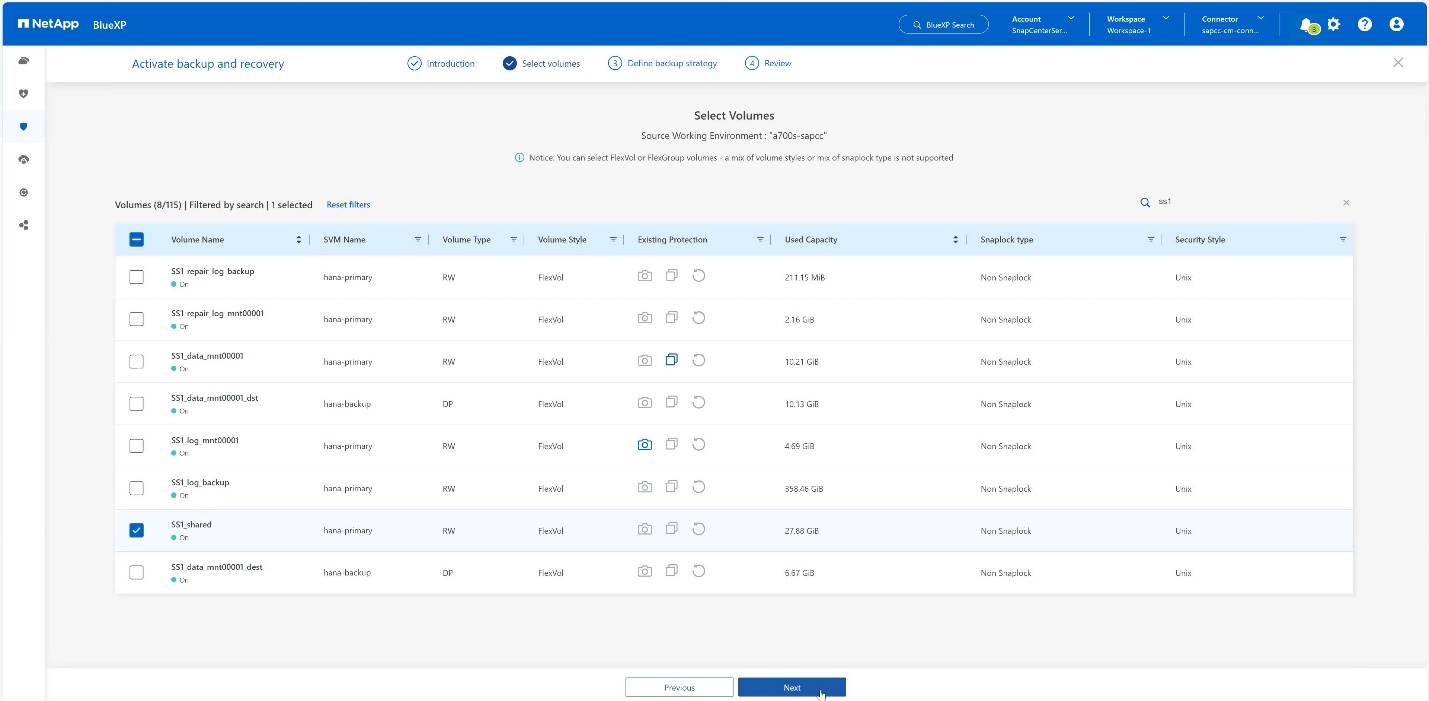The height and width of the screenshot is (701, 1429).
Task: Click the BlueXP Search field
Action: [943, 25]
